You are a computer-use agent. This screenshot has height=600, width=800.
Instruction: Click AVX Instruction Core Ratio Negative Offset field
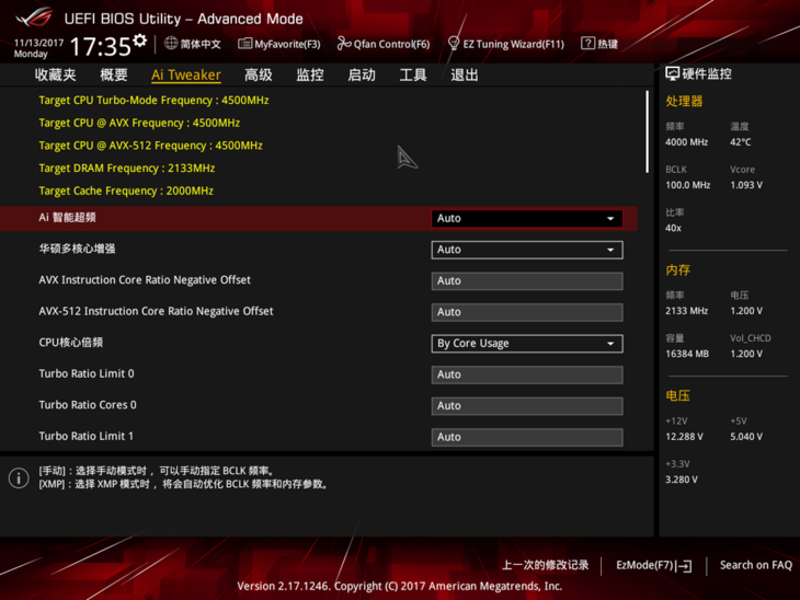(x=527, y=281)
